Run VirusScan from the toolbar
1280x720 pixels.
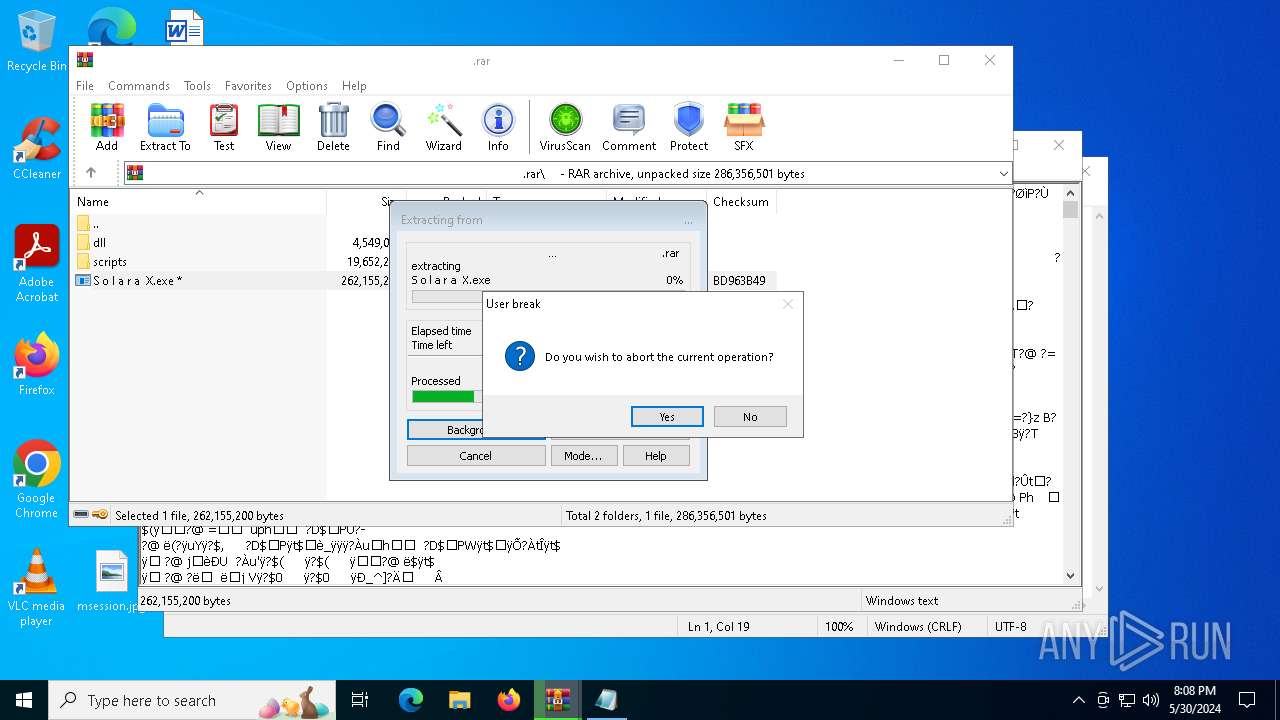pos(565,127)
